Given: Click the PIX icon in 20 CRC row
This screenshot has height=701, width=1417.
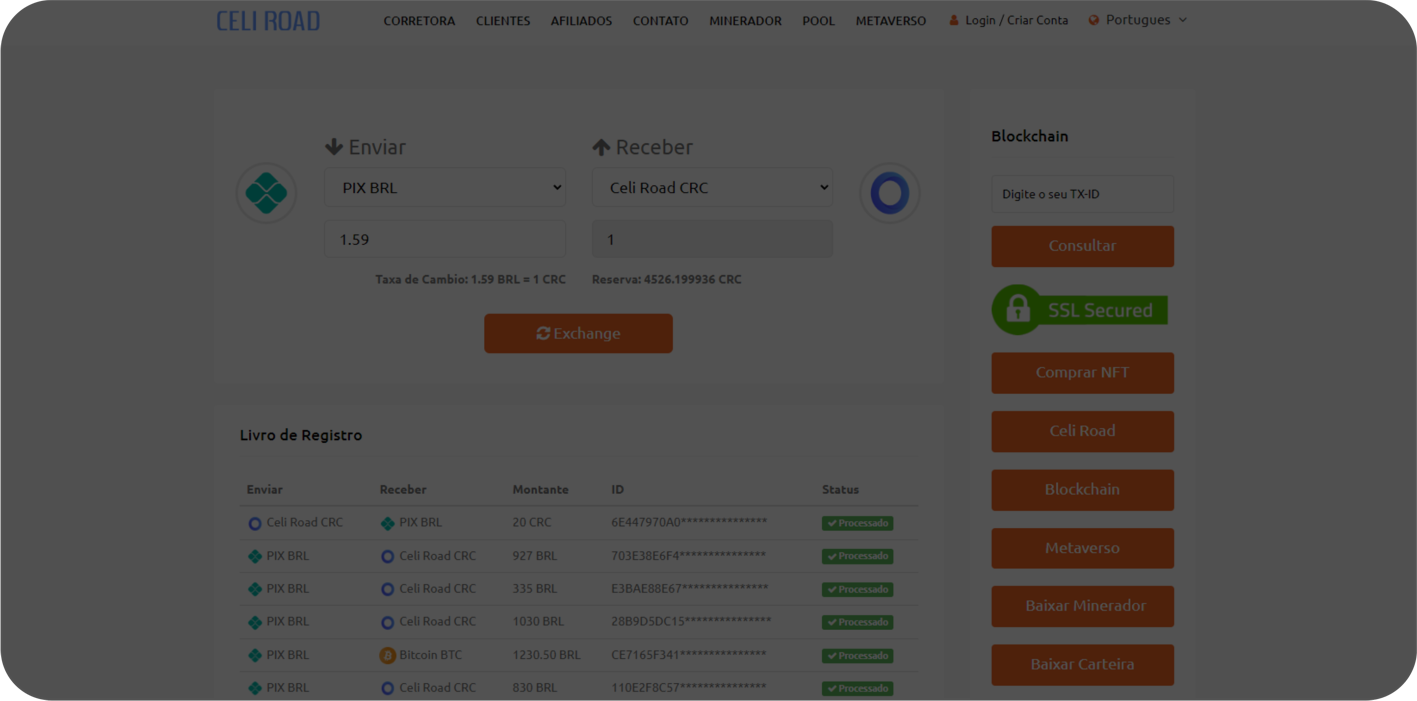Looking at the screenshot, I should coord(388,523).
